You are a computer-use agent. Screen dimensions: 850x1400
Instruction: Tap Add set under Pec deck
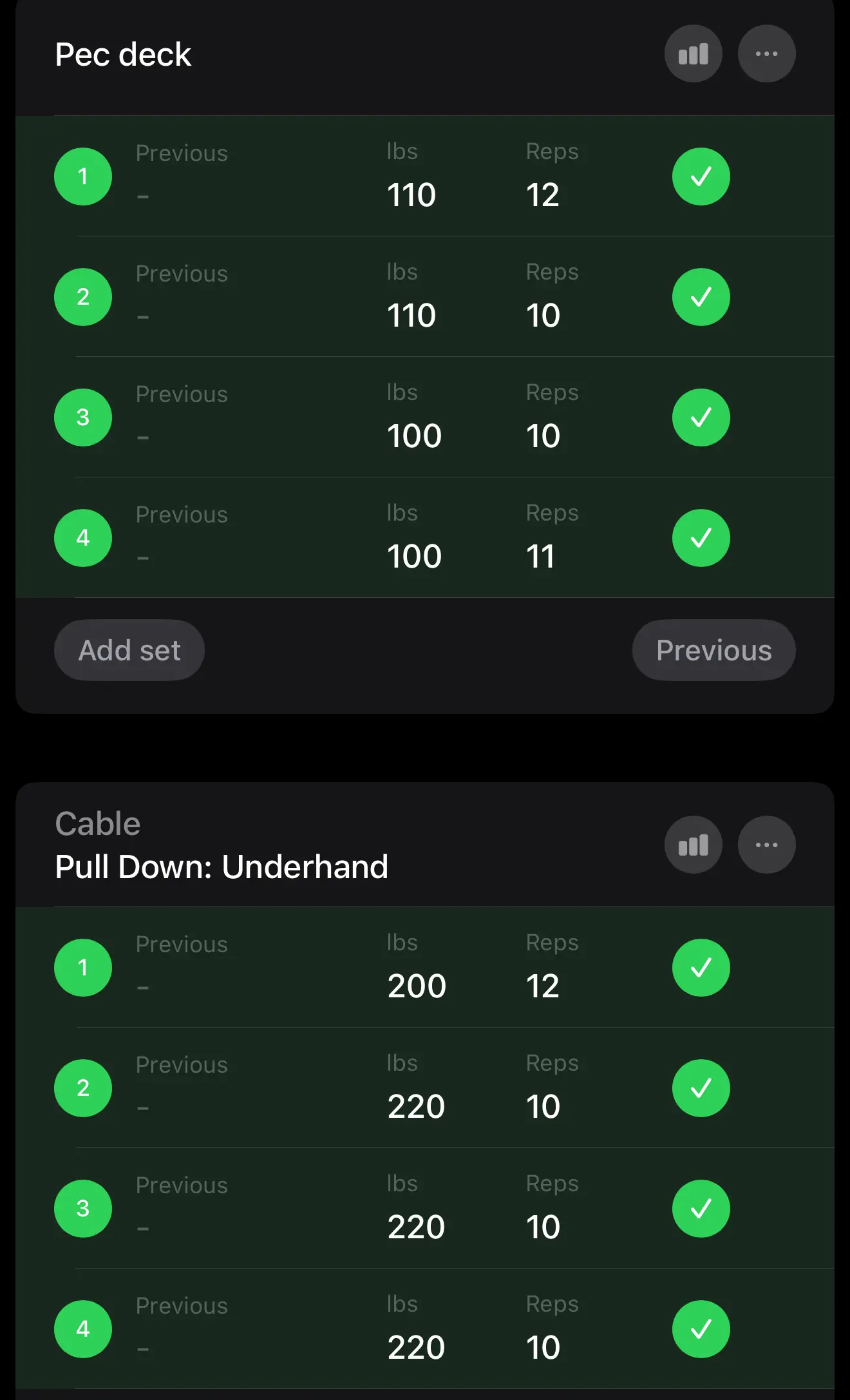pyautogui.click(x=129, y=650)
